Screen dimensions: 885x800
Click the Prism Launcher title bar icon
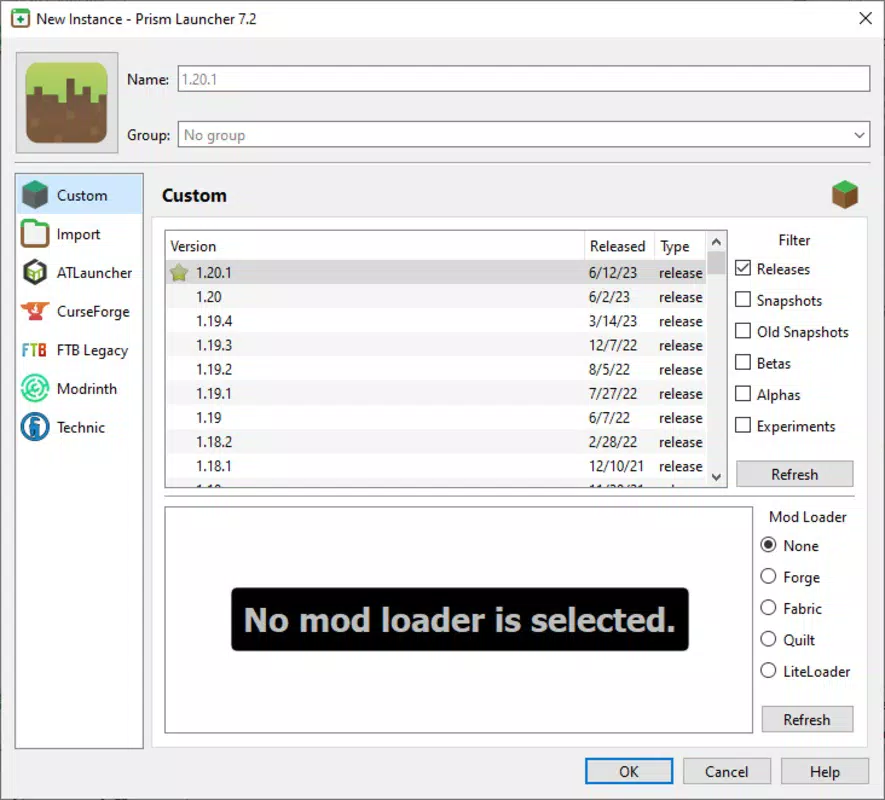[20, 19]
